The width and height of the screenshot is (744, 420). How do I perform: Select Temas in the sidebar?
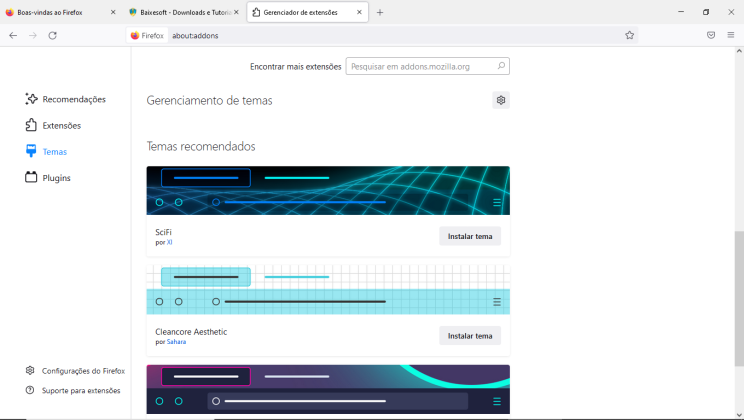coord(46,151)
